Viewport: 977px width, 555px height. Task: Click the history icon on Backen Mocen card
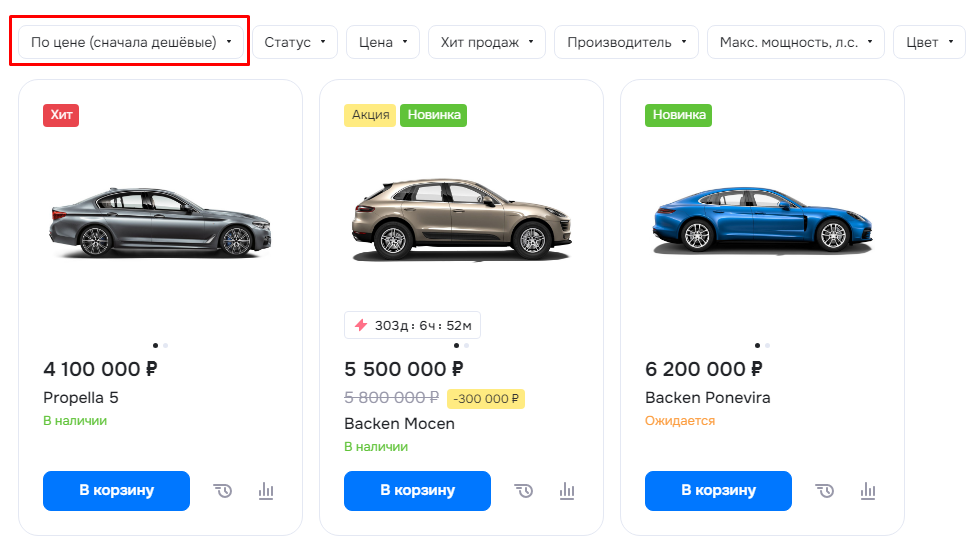[523, 491]
